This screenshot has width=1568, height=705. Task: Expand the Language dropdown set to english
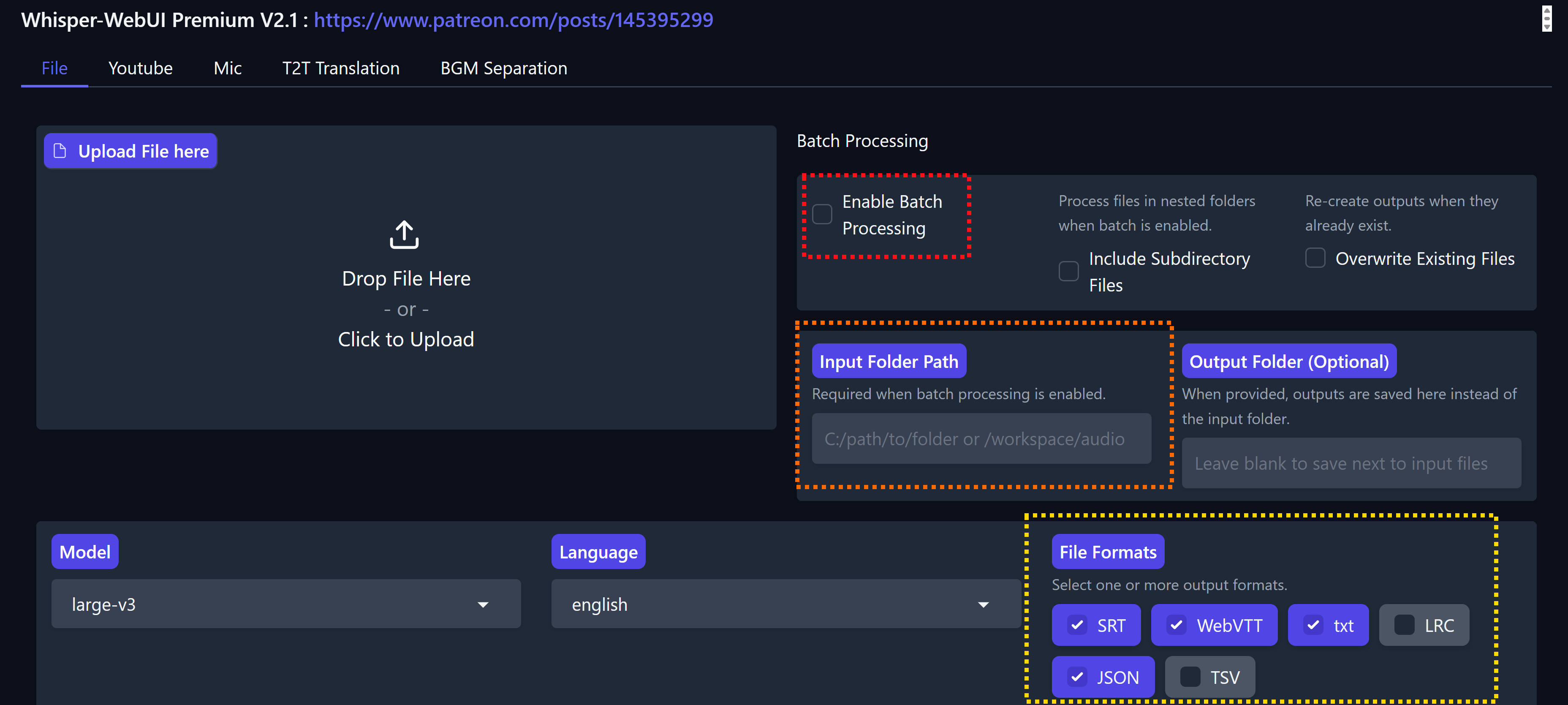(x=785, y=604)
